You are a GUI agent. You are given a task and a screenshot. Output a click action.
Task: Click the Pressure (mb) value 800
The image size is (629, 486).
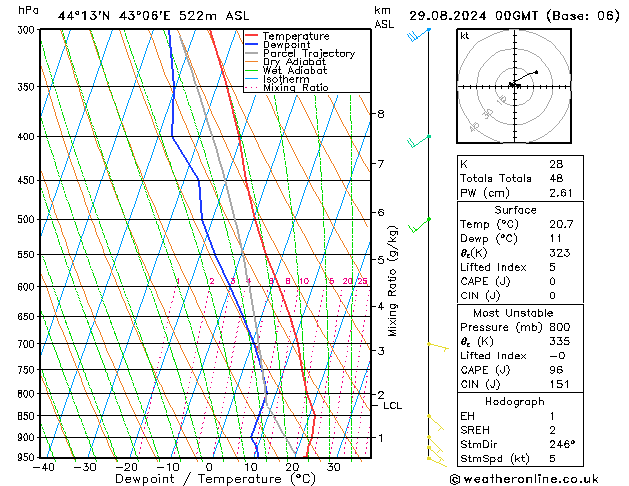(x=560, y=327)
